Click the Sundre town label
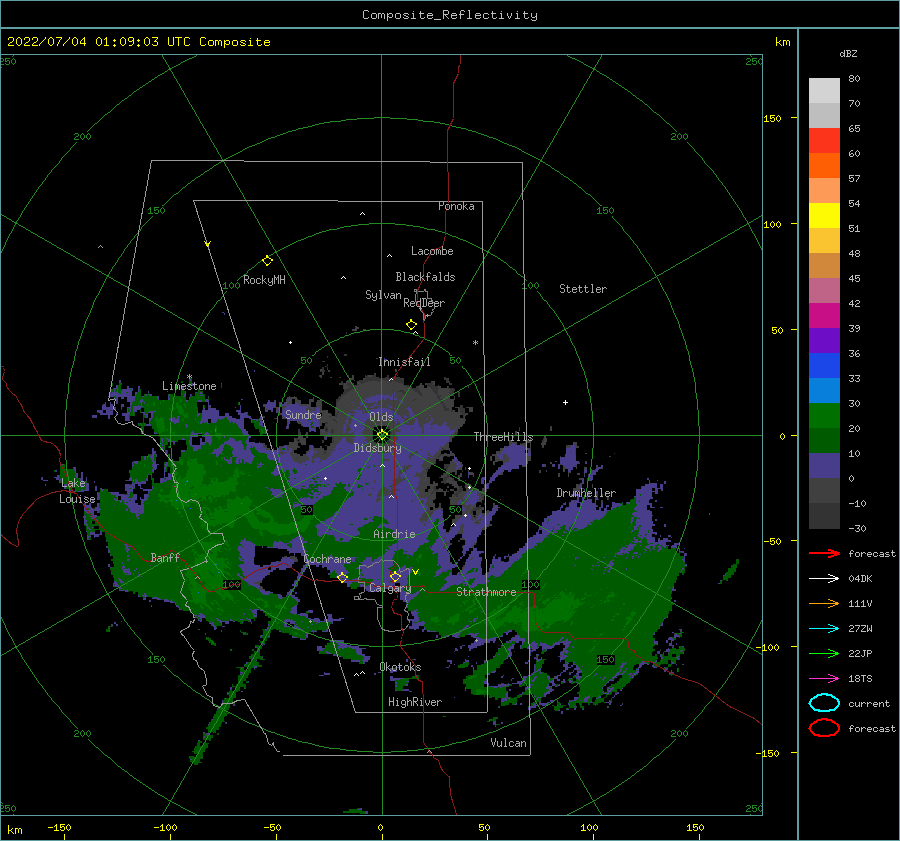 (x=303, y=415)
